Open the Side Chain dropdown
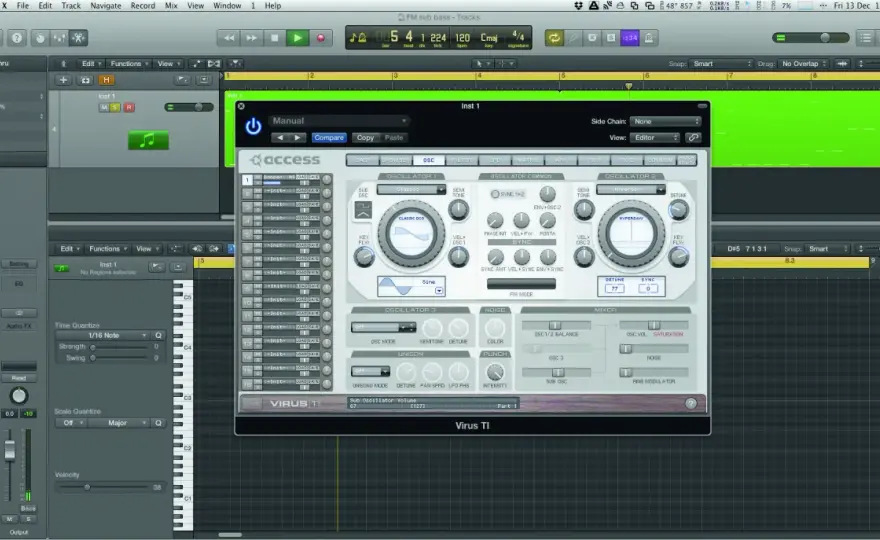The image size is (880, 540). (x=666, y=121)
